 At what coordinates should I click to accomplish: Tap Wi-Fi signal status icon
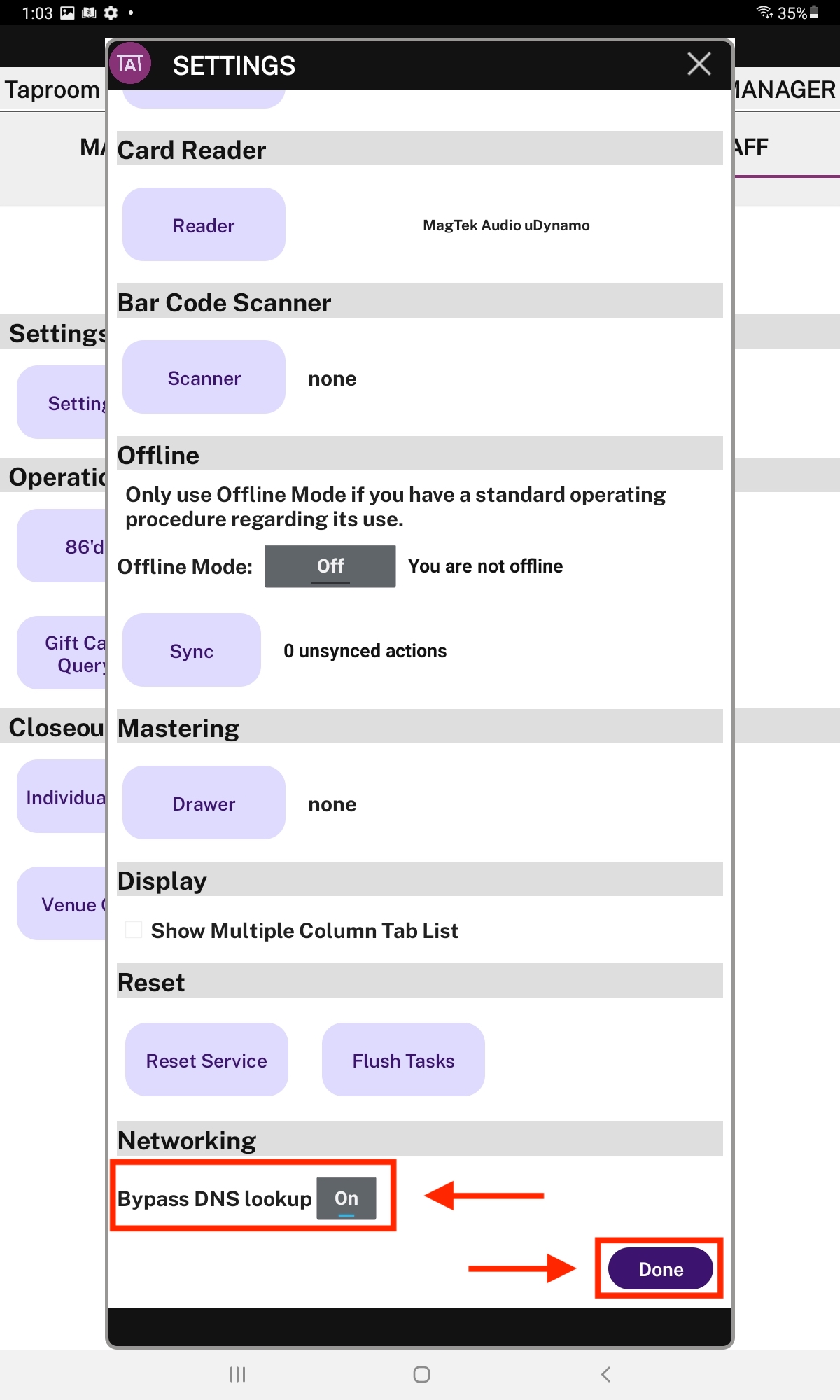pyautogui.click(x=764, y=13)
